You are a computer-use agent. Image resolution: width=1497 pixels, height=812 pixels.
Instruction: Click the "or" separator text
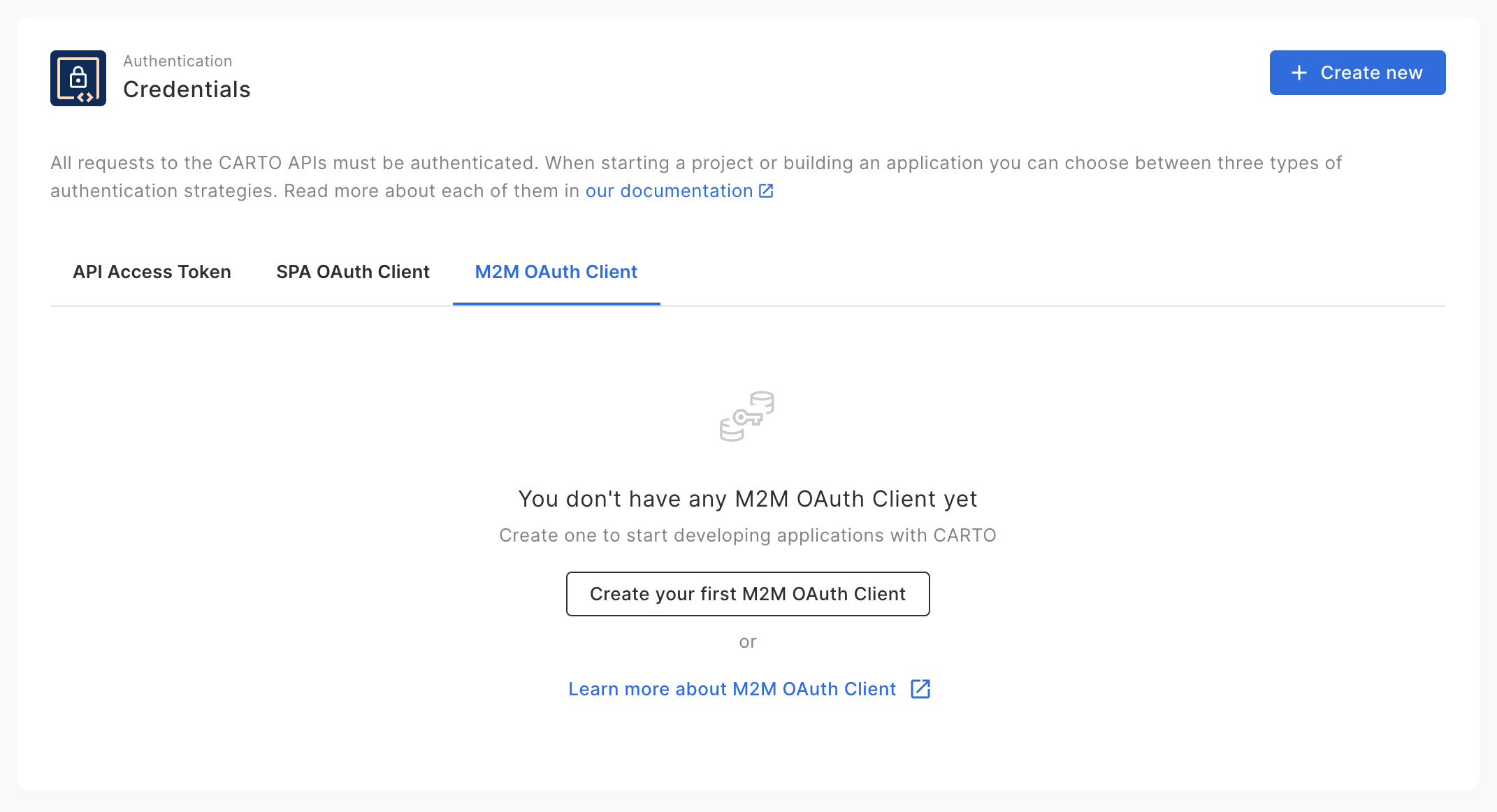tap(747, 641)
